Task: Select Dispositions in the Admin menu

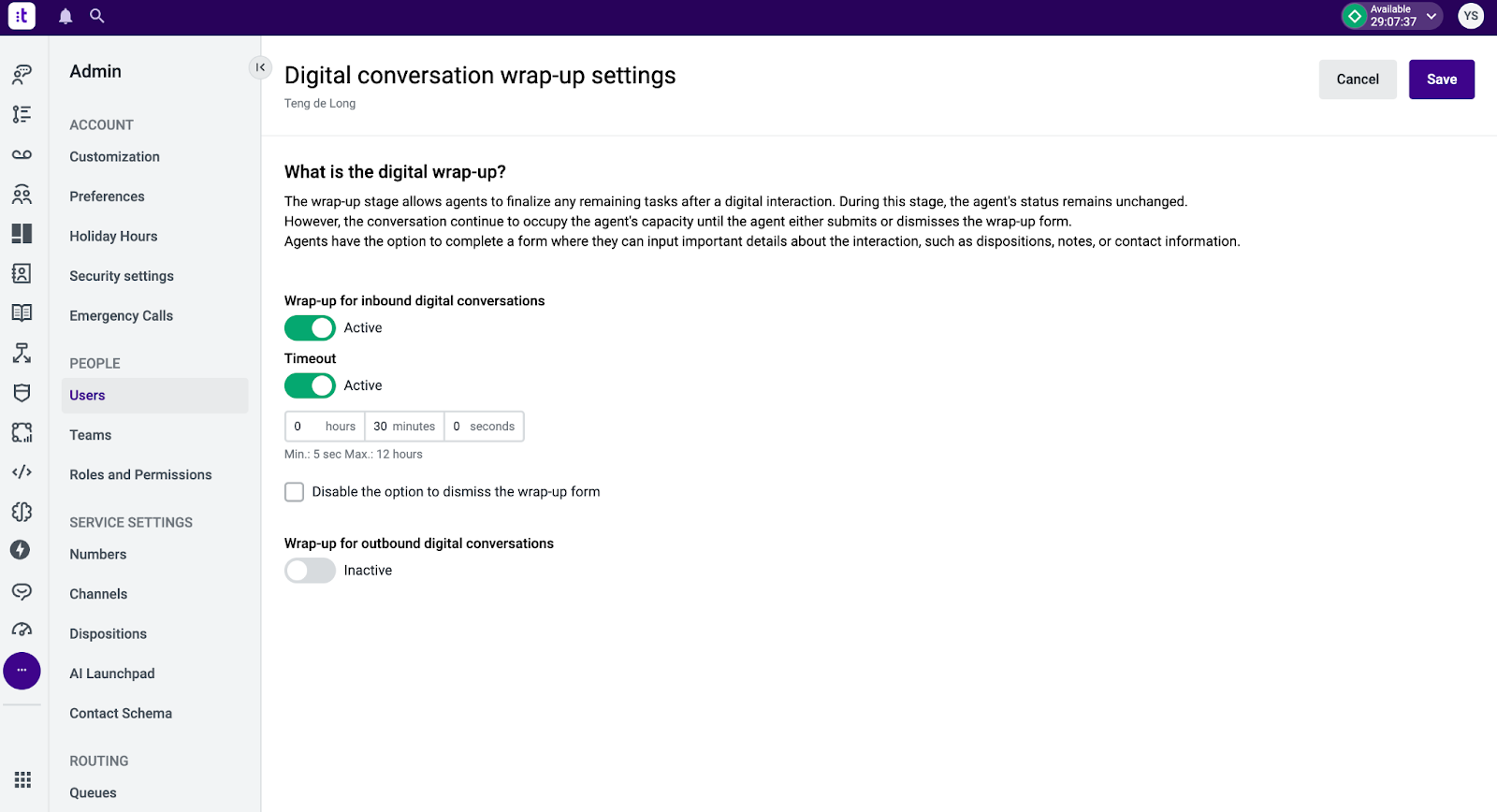Action: point(108,634)
